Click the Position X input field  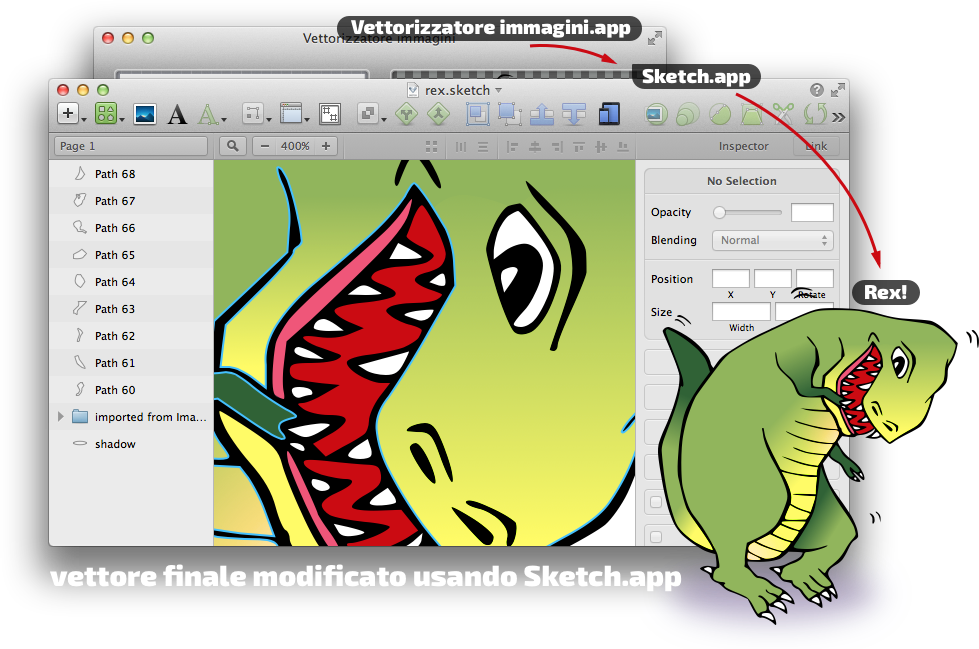[x=730, y=279]
